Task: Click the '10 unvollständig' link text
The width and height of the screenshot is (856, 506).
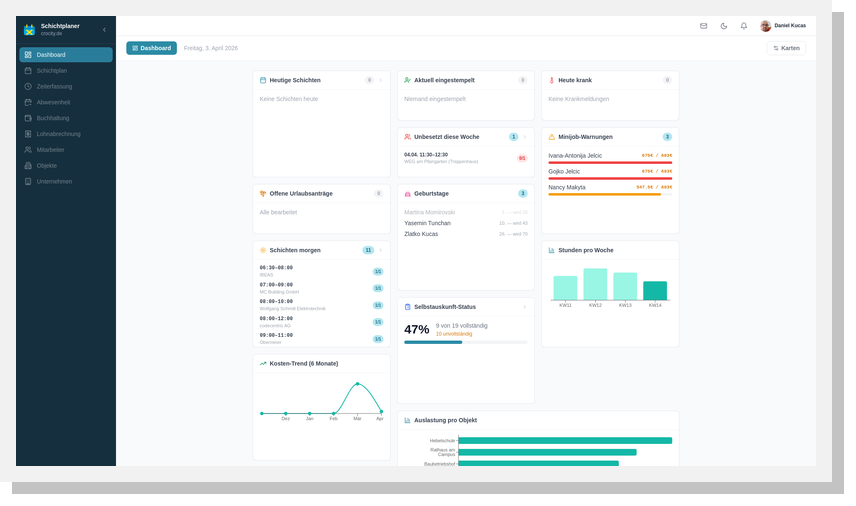Action: [x=454, y=334]
